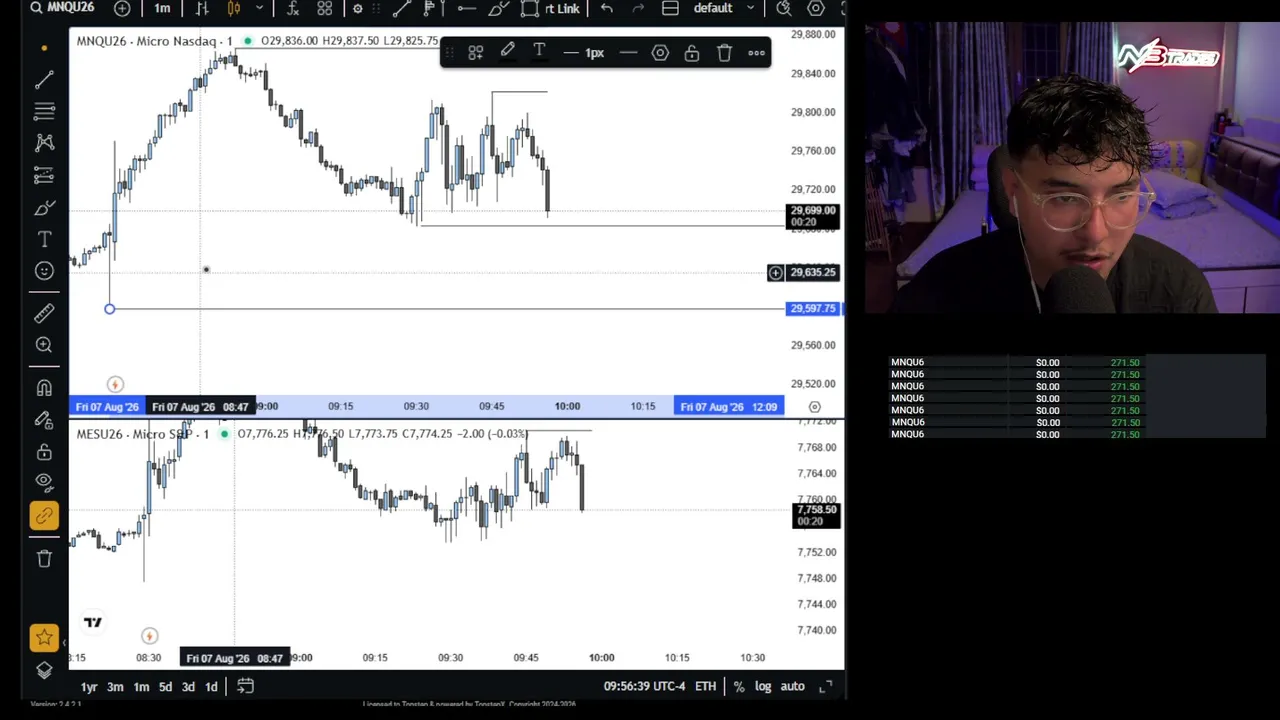Screen dimensions: 1280x720
Task: Toggle the highlighted drawing sync link
Action: [44, 516]
